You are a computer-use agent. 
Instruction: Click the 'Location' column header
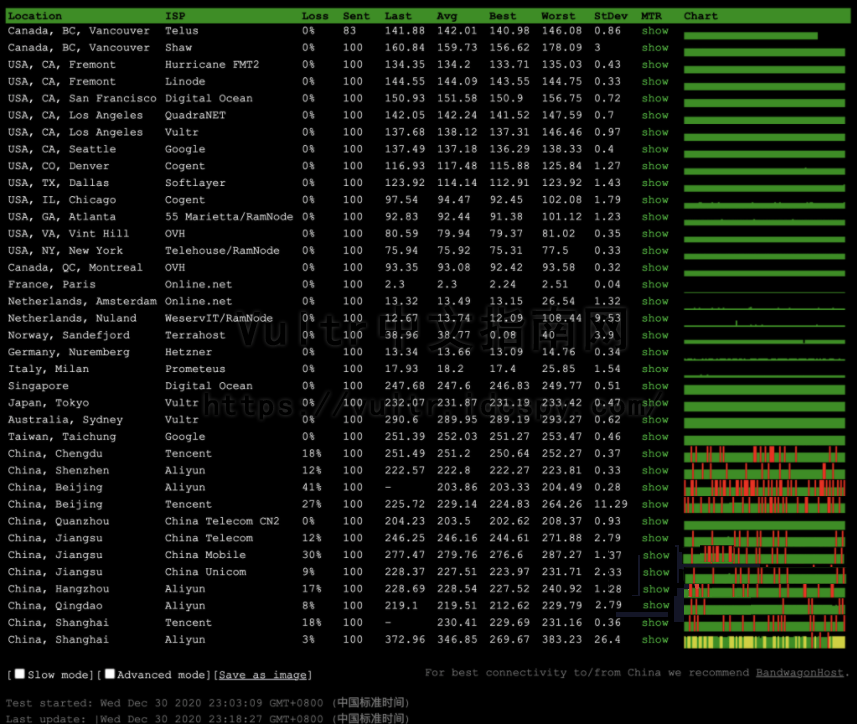[35, 16]
